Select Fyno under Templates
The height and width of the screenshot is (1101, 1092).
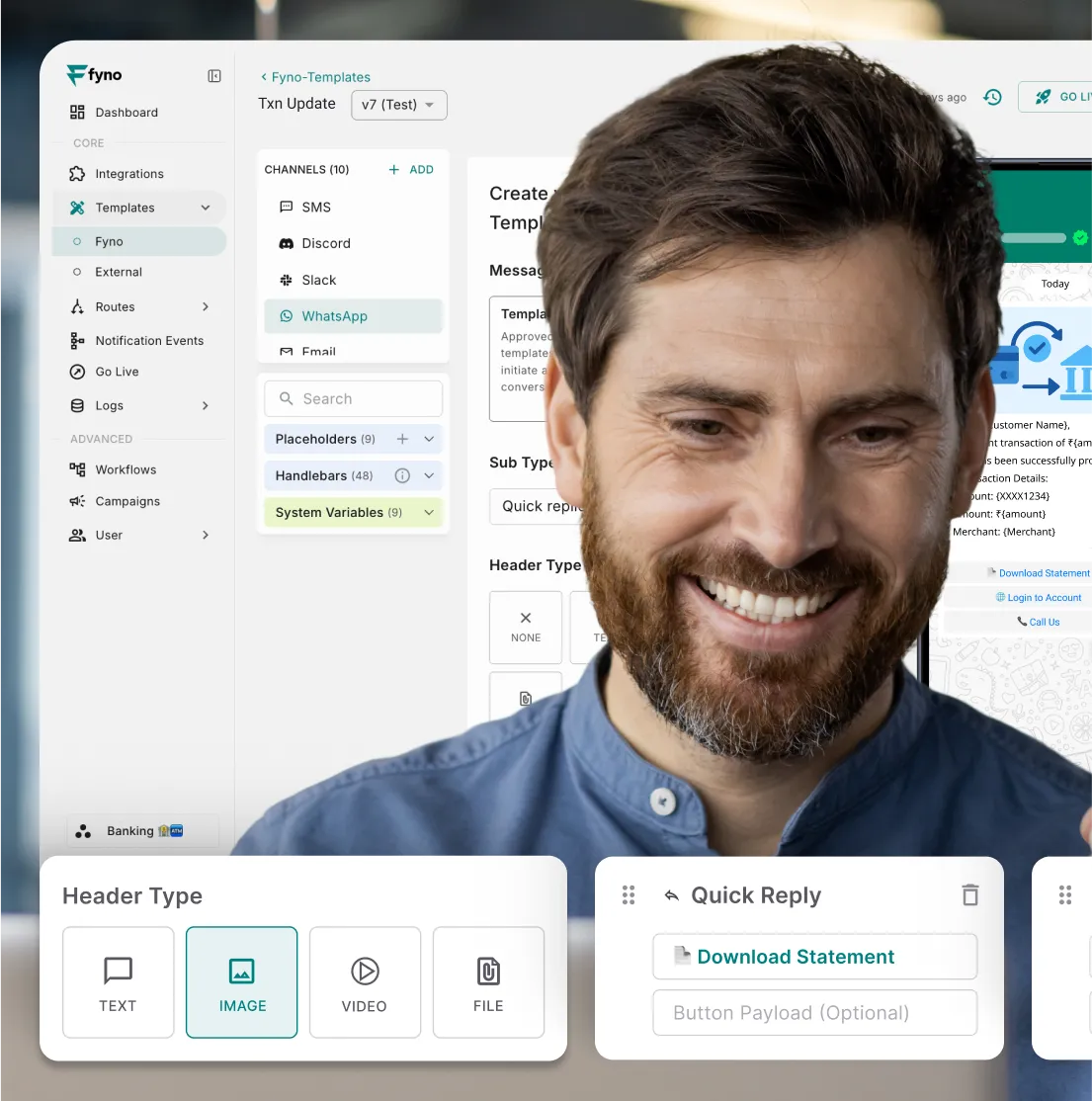[x=139, y=241]
